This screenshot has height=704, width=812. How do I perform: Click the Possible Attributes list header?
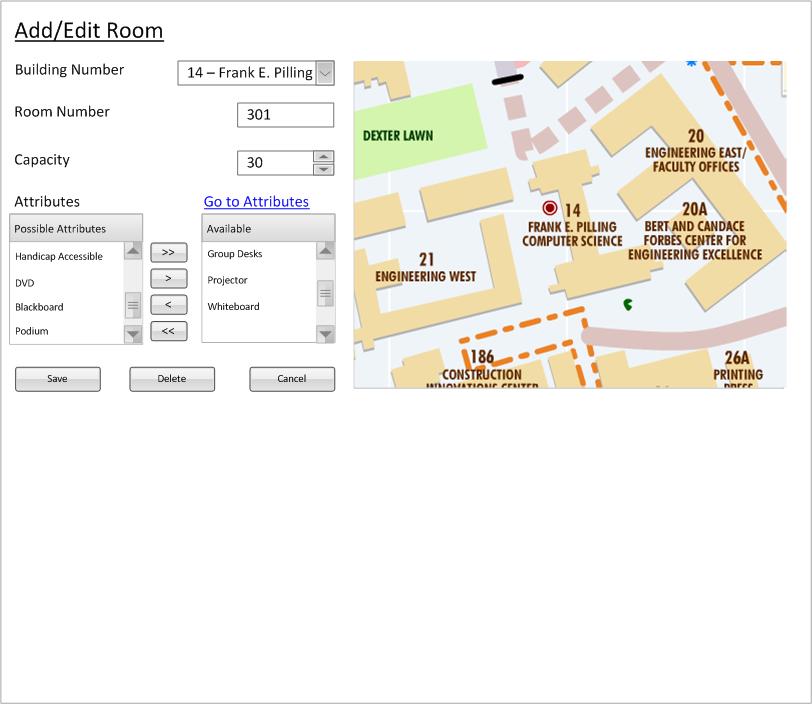76,228
